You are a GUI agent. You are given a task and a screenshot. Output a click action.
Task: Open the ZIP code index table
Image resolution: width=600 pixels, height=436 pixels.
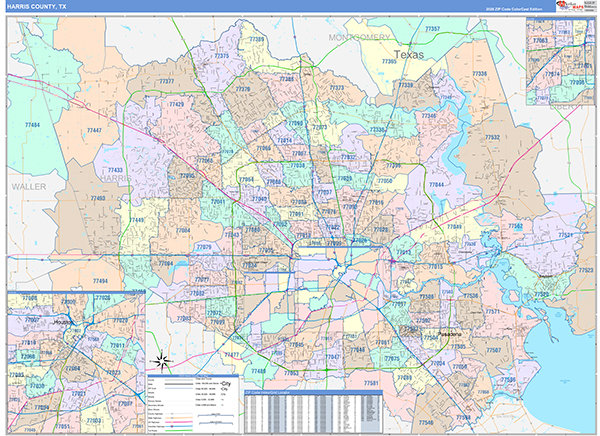[x=313, y=412]
